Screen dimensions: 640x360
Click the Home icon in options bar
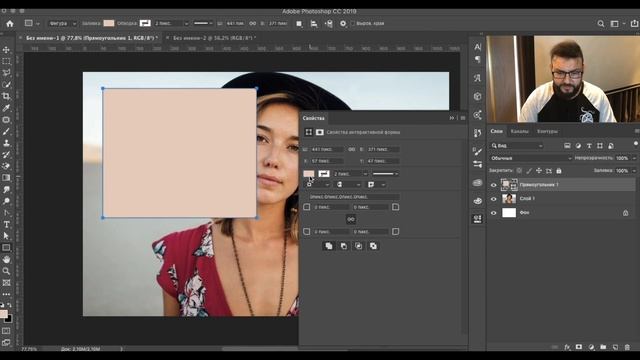click(10, 24)
